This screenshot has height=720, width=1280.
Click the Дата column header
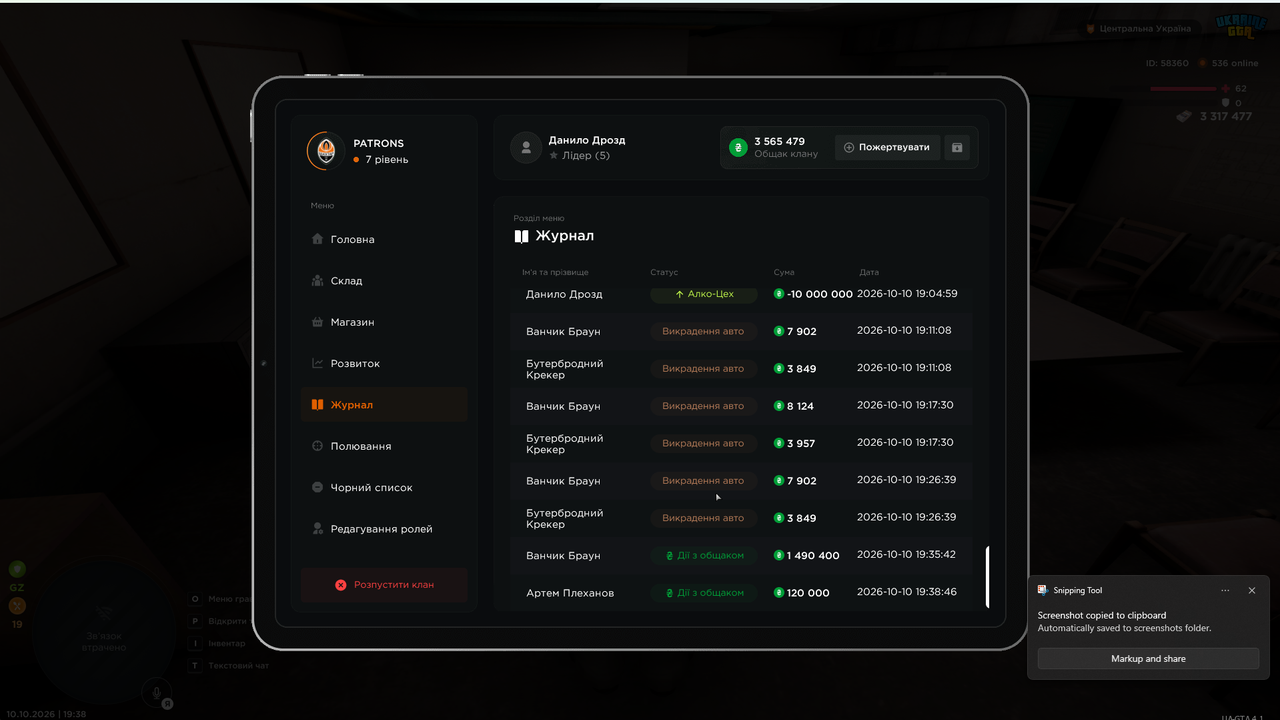(869, 272)
